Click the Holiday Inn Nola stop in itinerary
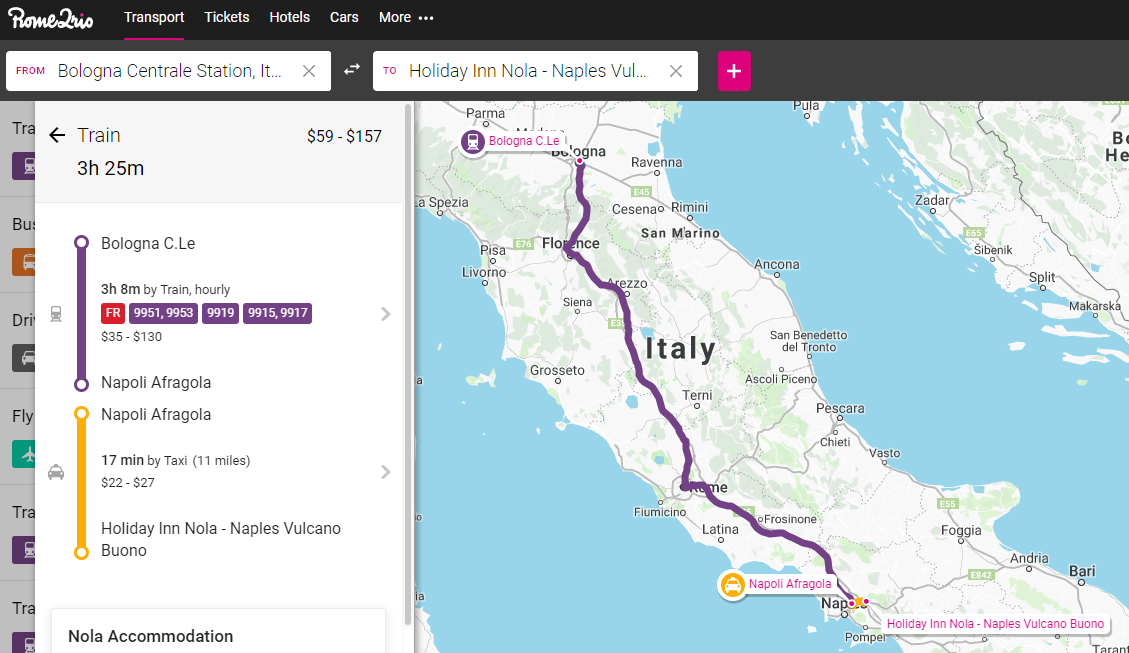This screenshot has height=653, width=1129. tap(221, 539)
